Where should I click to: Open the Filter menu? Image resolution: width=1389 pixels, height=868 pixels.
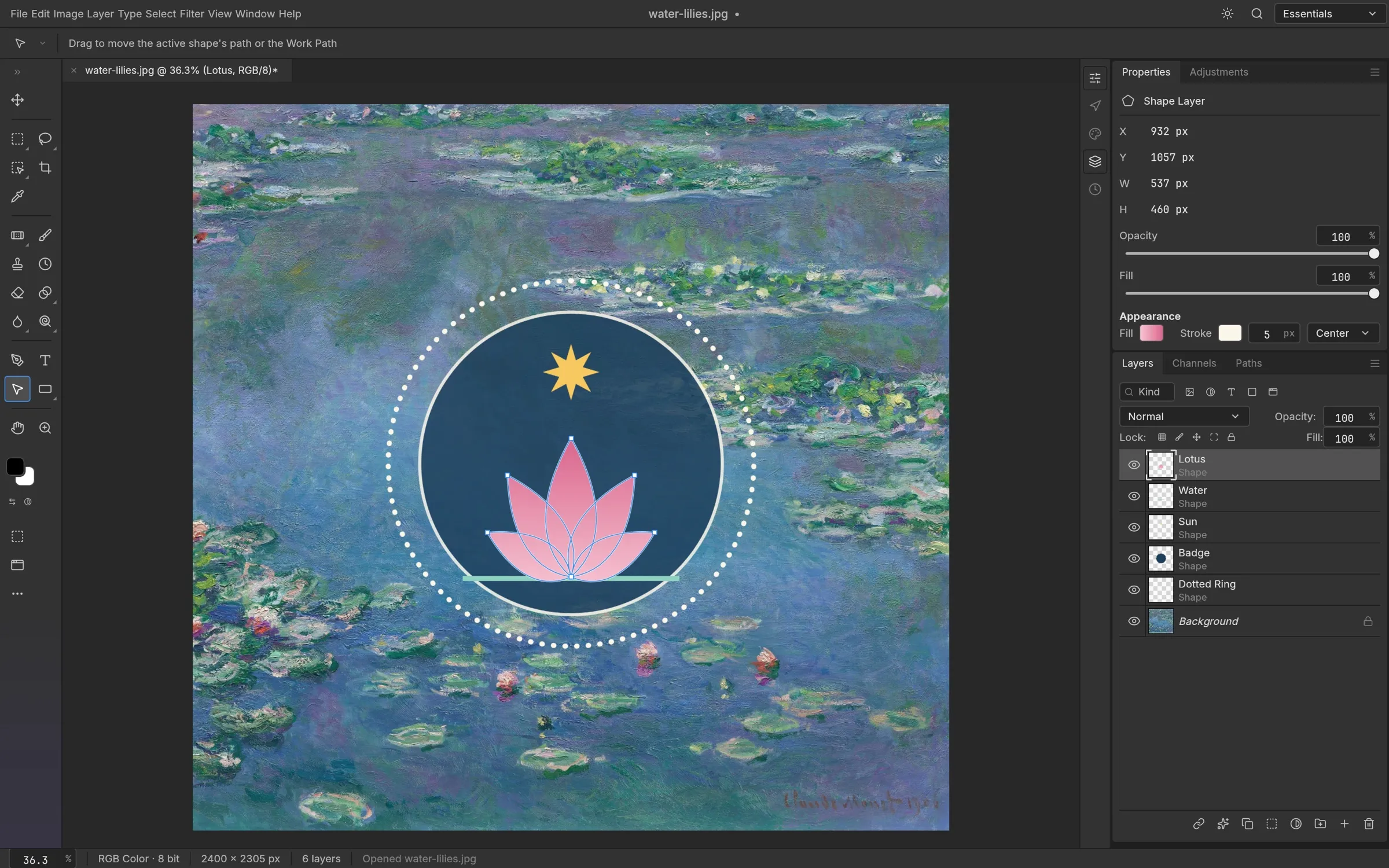tap(192, 14)
